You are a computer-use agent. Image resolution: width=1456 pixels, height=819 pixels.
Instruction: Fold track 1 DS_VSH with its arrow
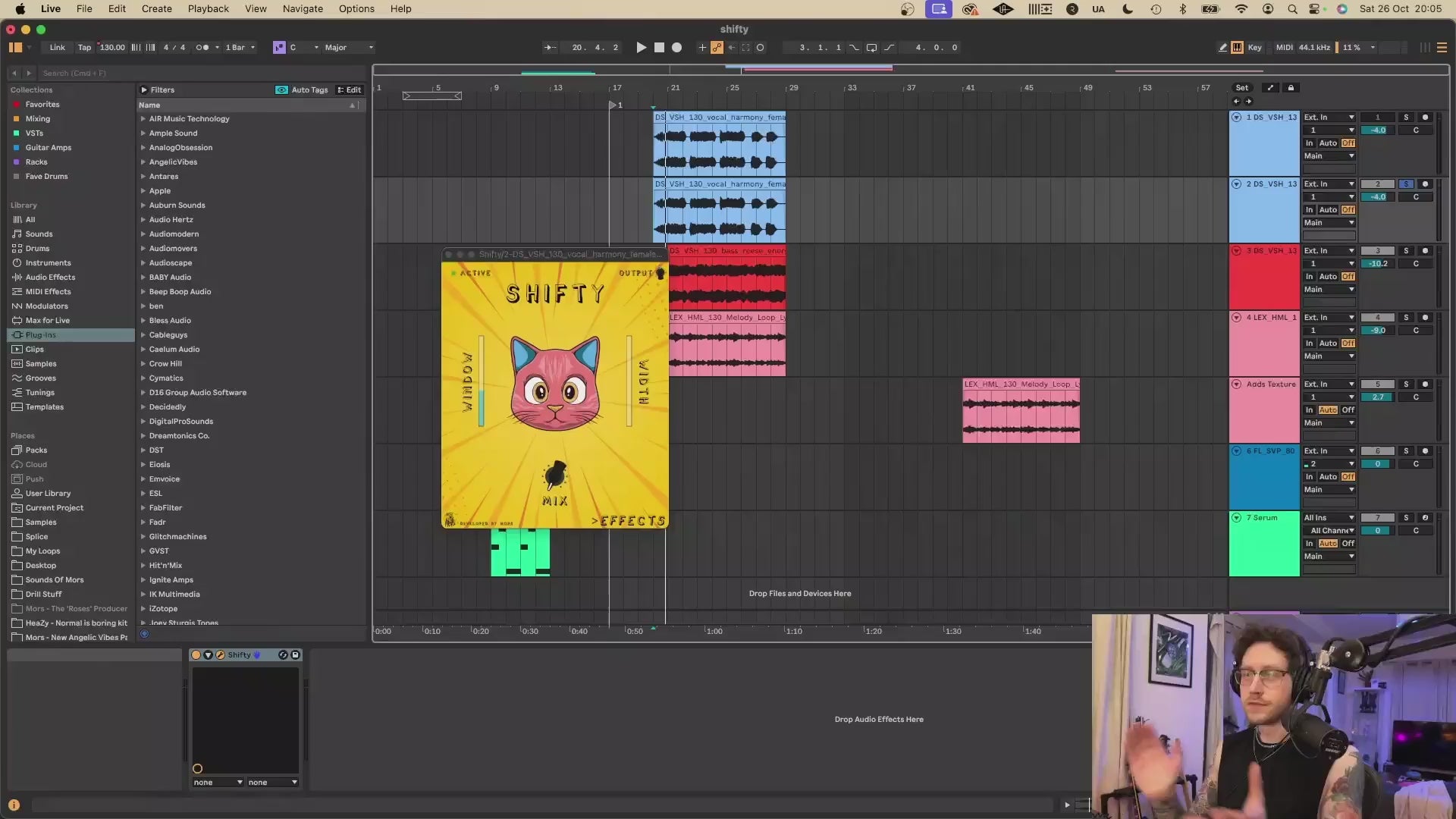coord(1237,118)
